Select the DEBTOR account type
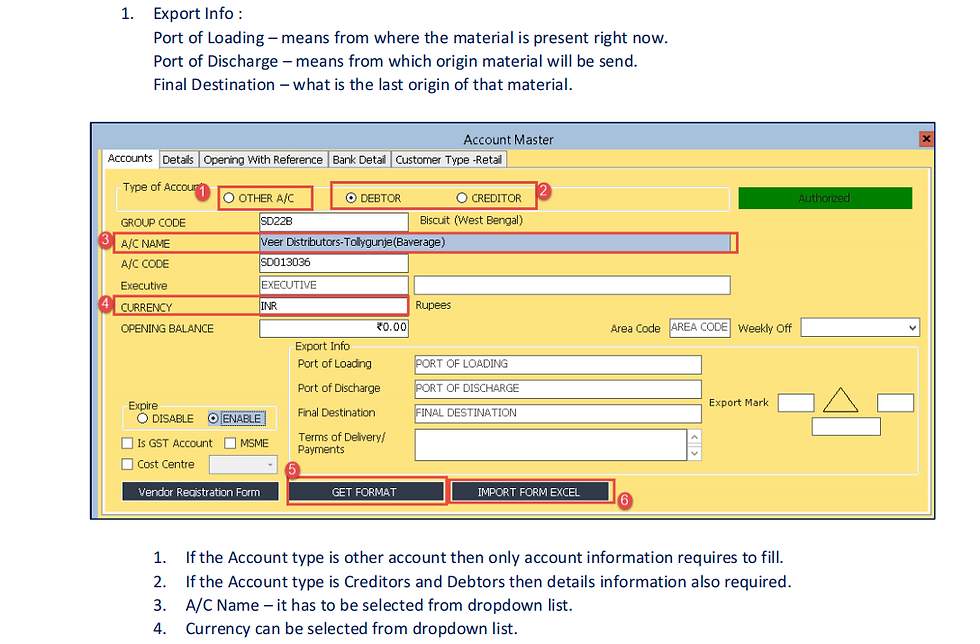980x644 pixels. (351, 198)
